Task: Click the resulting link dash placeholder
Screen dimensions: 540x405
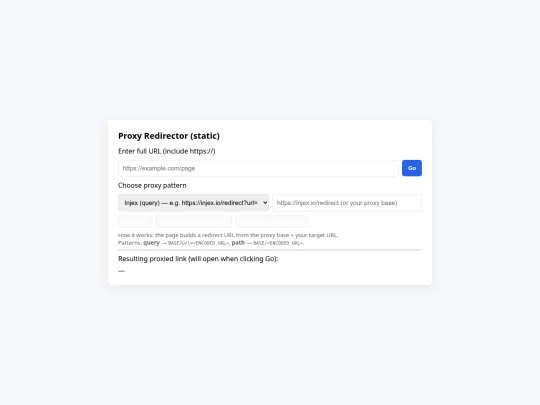Action: [x=121, y=271]
